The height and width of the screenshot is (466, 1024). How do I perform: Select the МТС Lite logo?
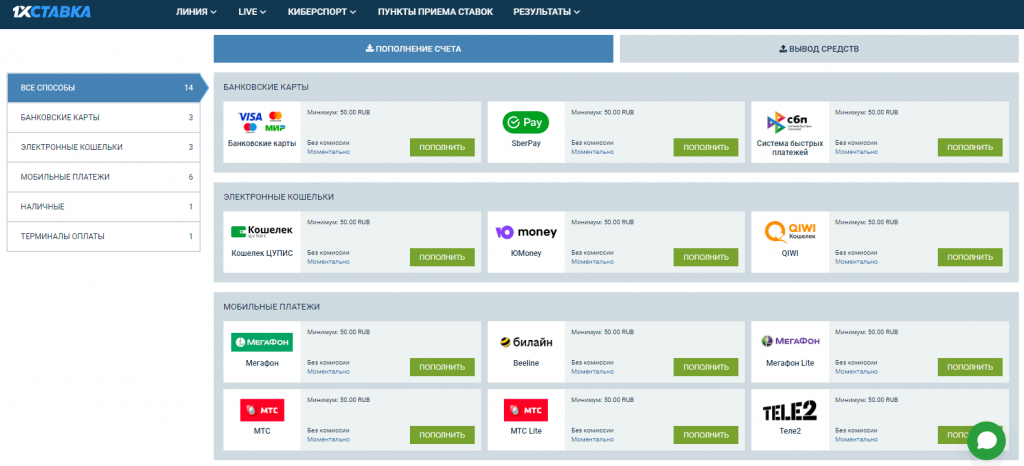pyautogui.click(x=526, y=410)
